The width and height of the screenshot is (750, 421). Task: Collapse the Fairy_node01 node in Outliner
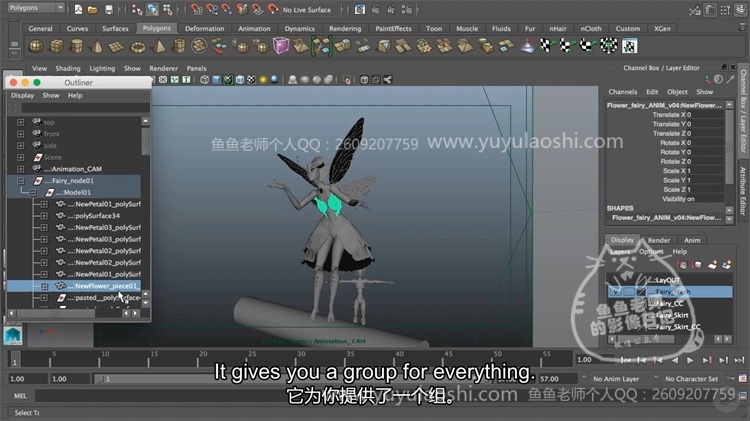coord(21,181)
